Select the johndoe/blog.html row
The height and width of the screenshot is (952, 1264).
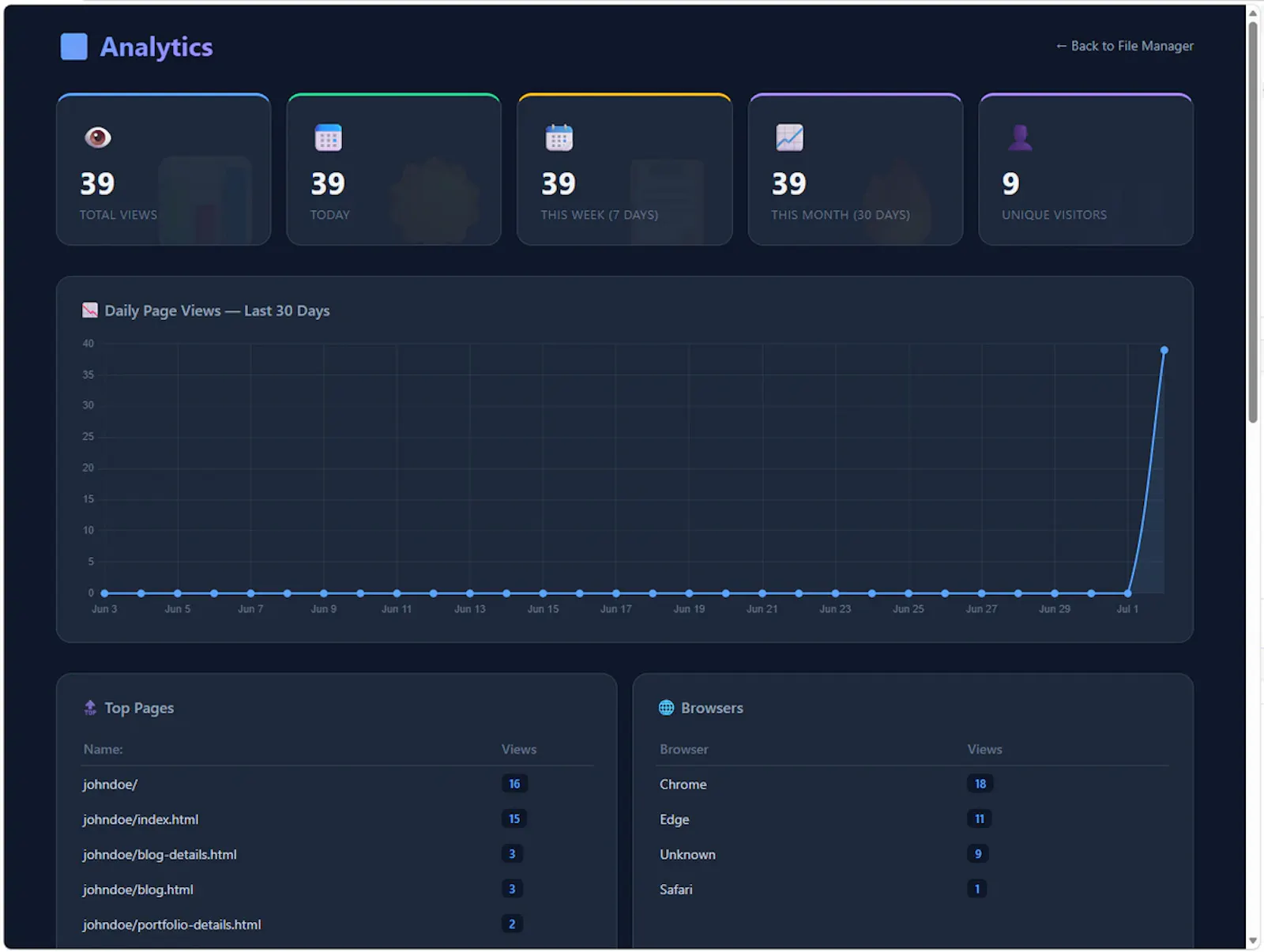pos(337,890)
